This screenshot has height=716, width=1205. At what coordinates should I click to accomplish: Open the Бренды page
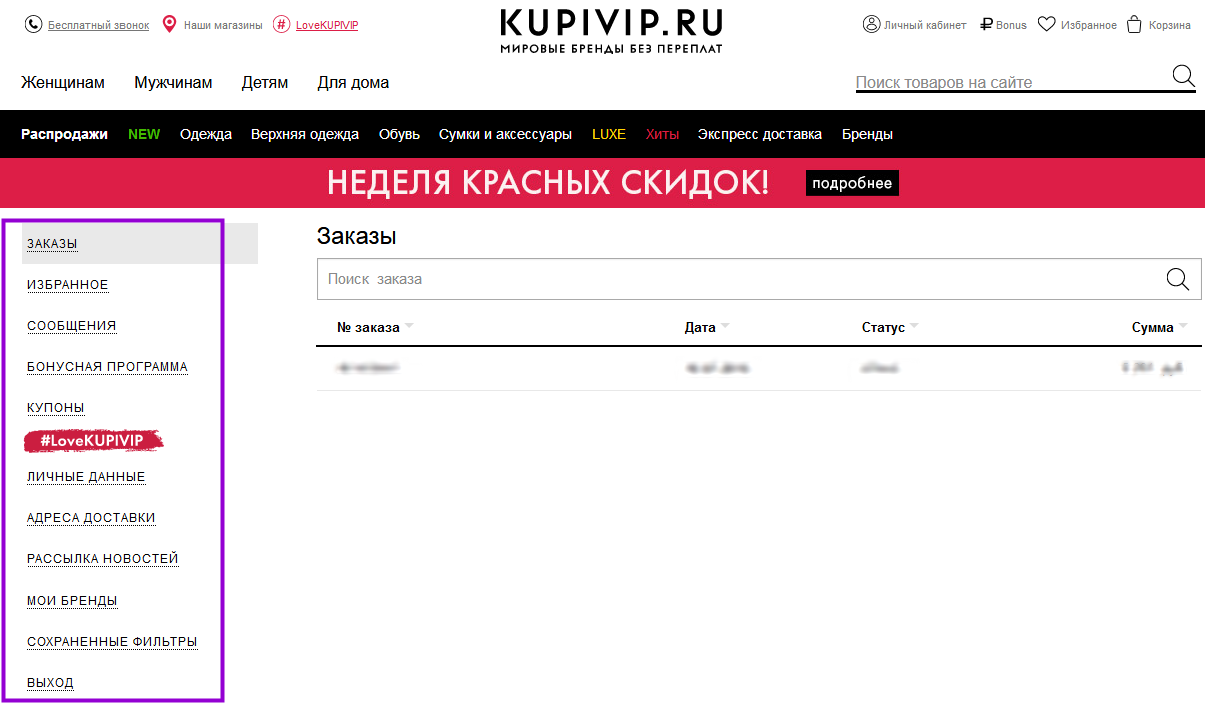coord(867,134)
